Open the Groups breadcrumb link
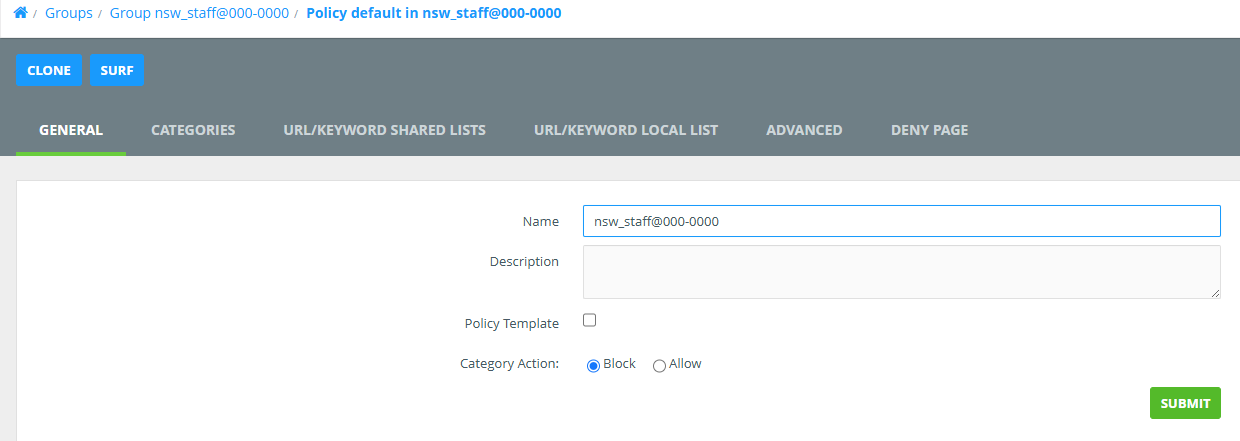This screenshot has width=1240, height=441. (x=68, y=13)
